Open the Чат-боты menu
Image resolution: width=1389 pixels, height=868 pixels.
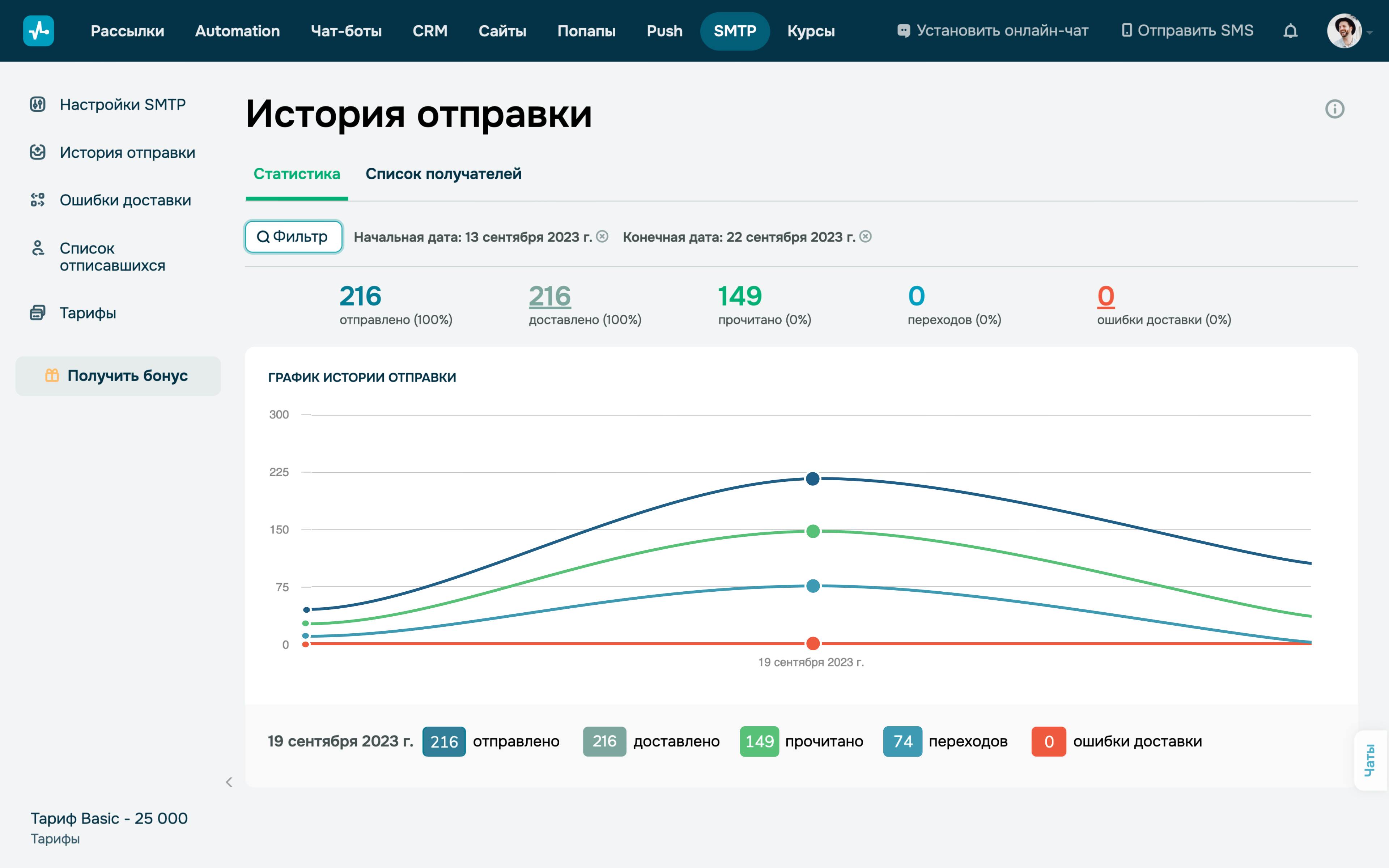(x=346, y=31)
